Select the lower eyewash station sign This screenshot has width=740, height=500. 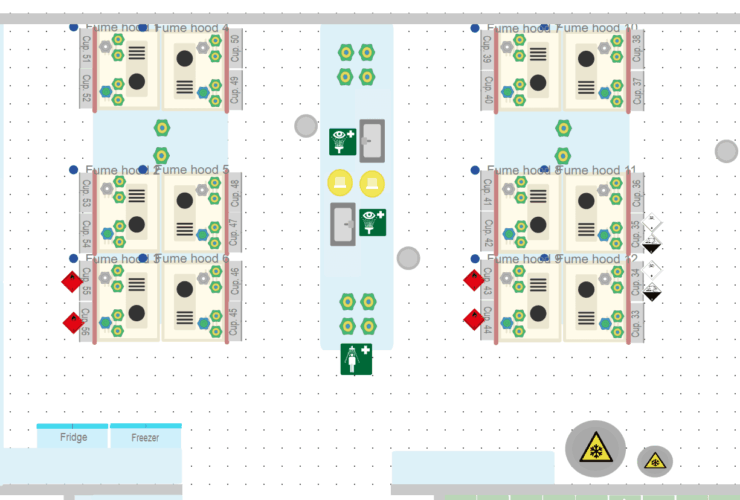(x=373, y=222)
